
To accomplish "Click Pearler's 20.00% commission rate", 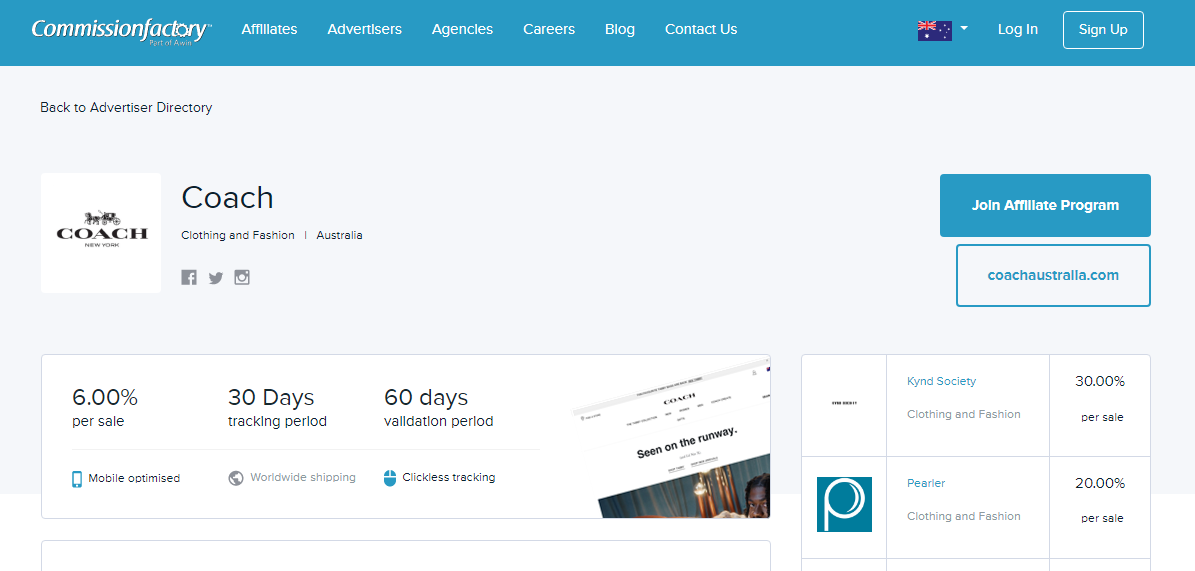I will point(1100,483).
